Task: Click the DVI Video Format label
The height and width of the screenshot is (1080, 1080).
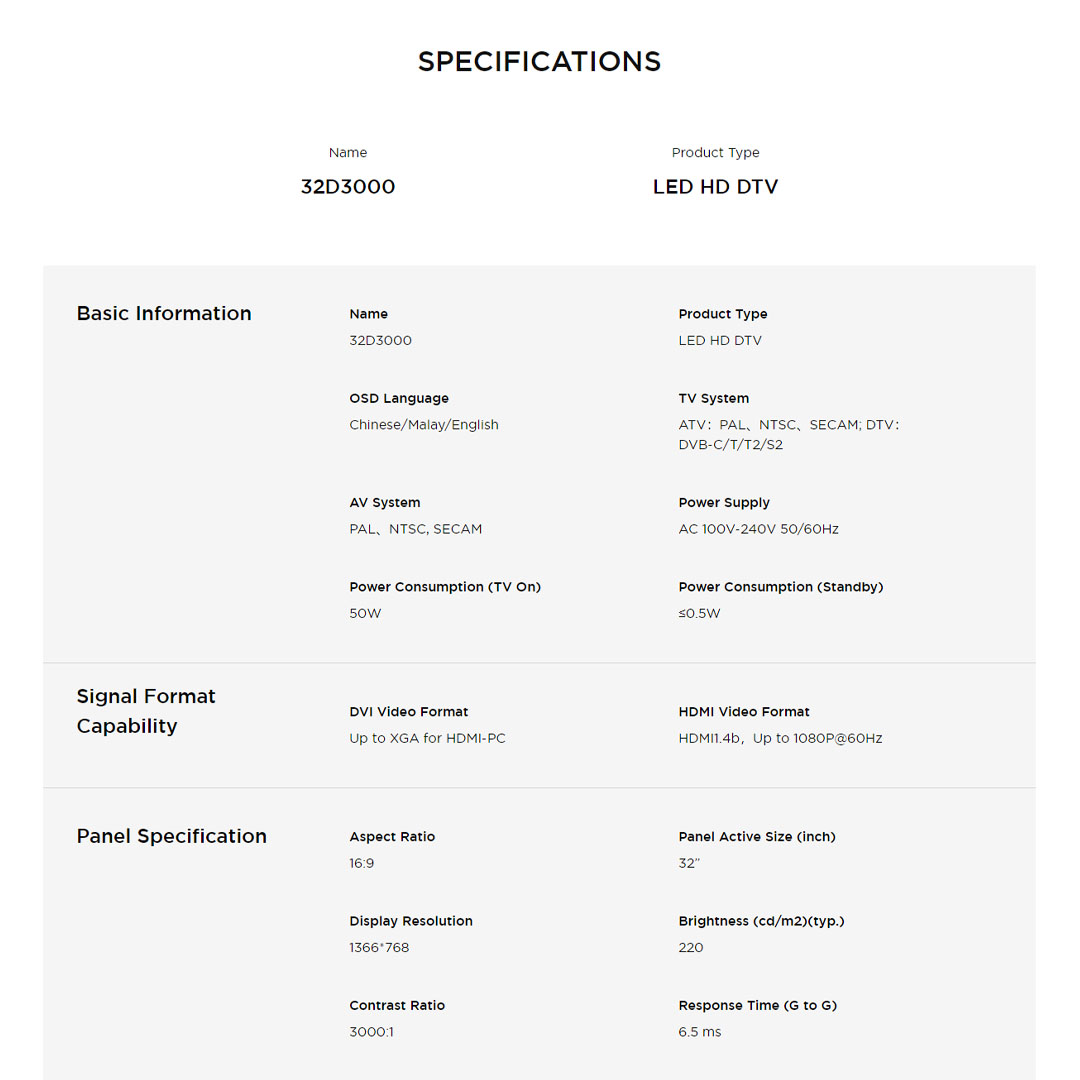Action: point(409,712)
